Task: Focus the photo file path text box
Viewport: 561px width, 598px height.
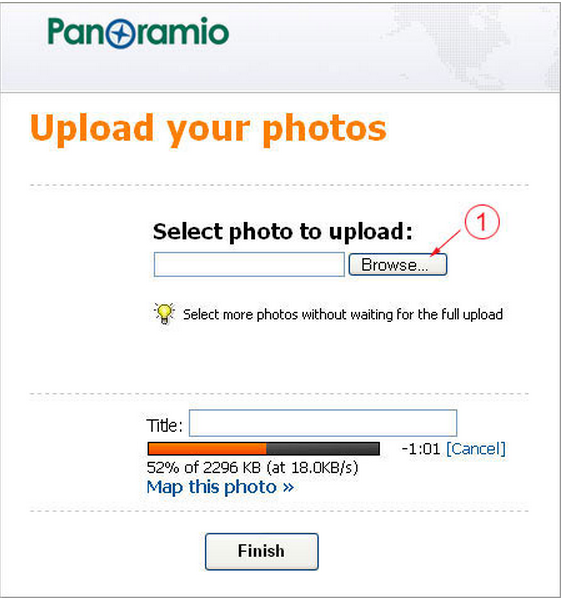Action: (x=249, y=264)
